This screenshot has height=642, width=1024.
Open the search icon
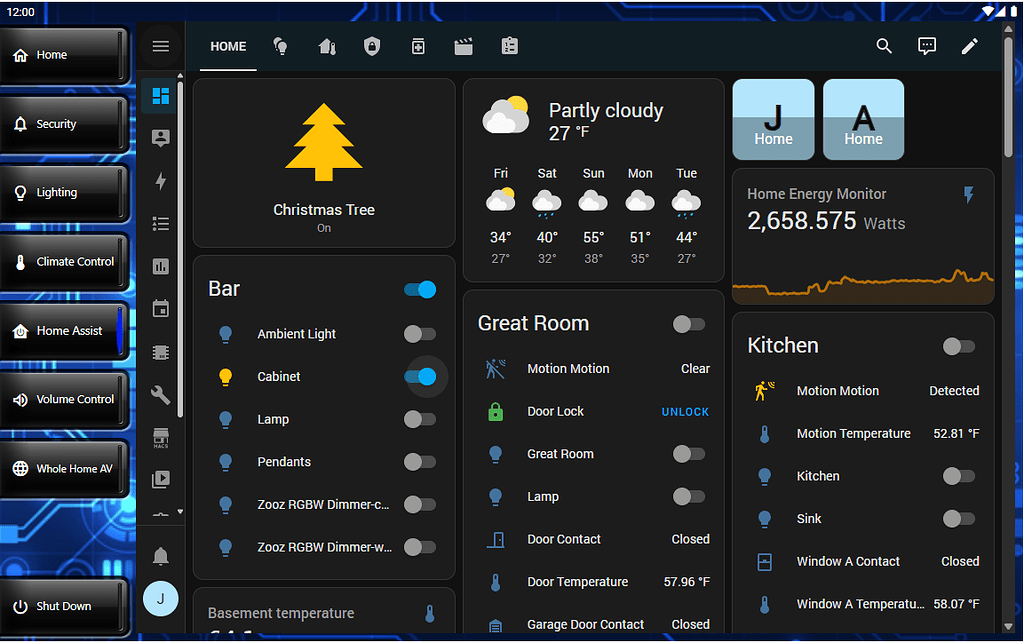pos(884,46)
